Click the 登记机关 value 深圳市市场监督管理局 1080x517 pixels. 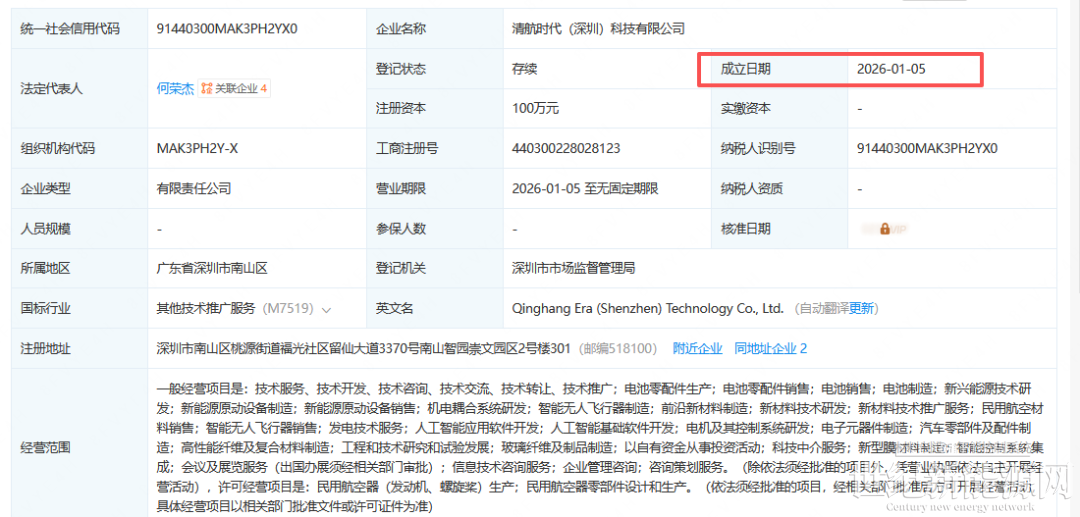pos(573,268)
